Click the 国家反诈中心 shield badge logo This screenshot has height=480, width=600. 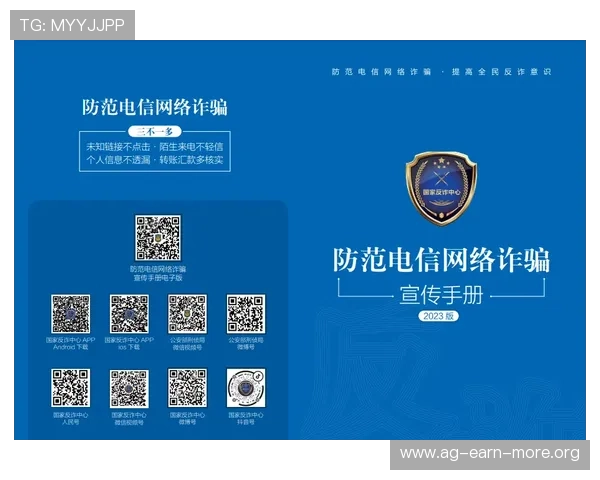pyautogui.click(x=441, y=188)
